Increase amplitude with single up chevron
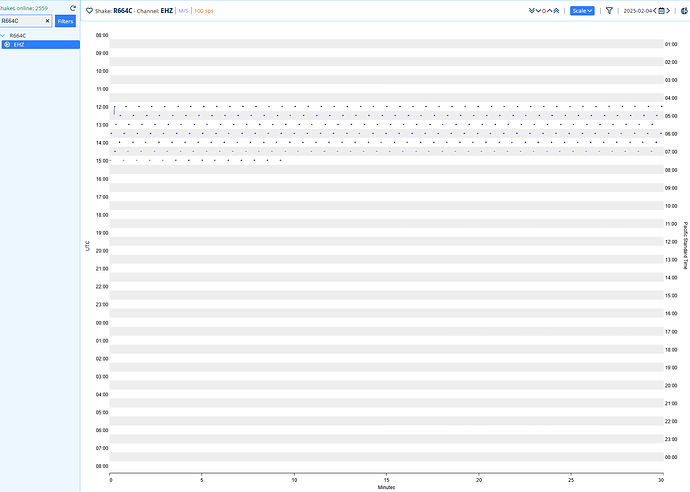 [x=550, y=11]
